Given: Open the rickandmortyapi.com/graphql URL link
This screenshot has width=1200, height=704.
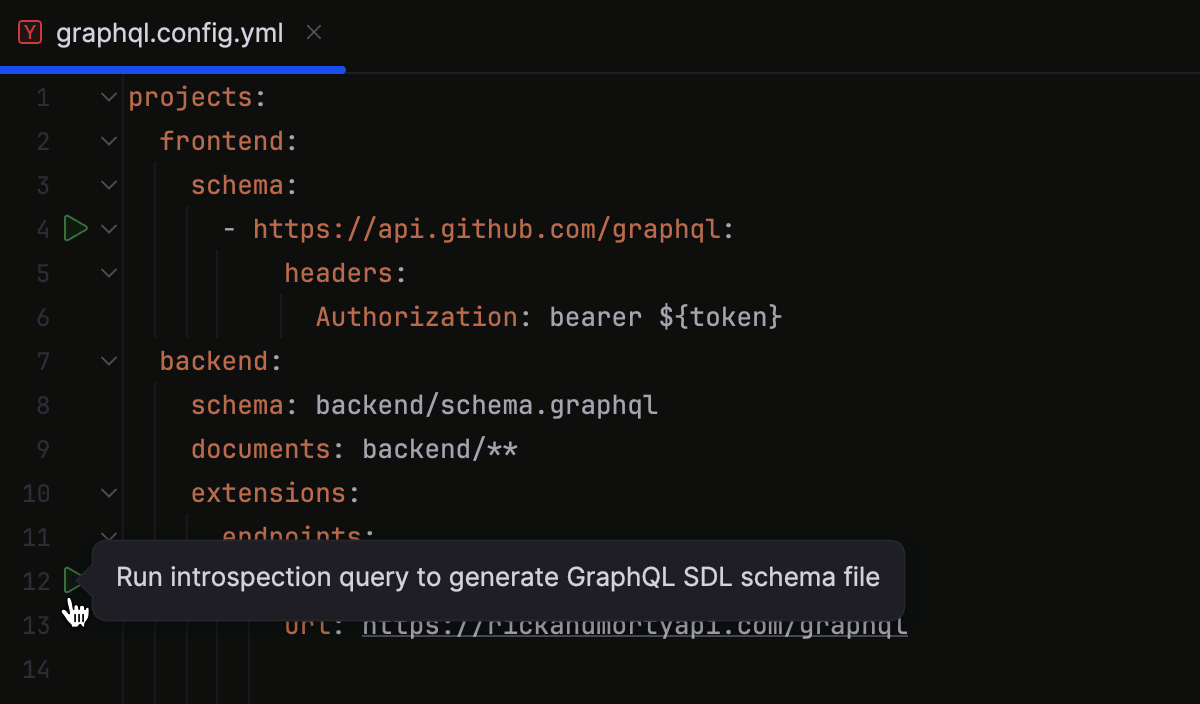Looking at the screenshot, I should 634,624.
